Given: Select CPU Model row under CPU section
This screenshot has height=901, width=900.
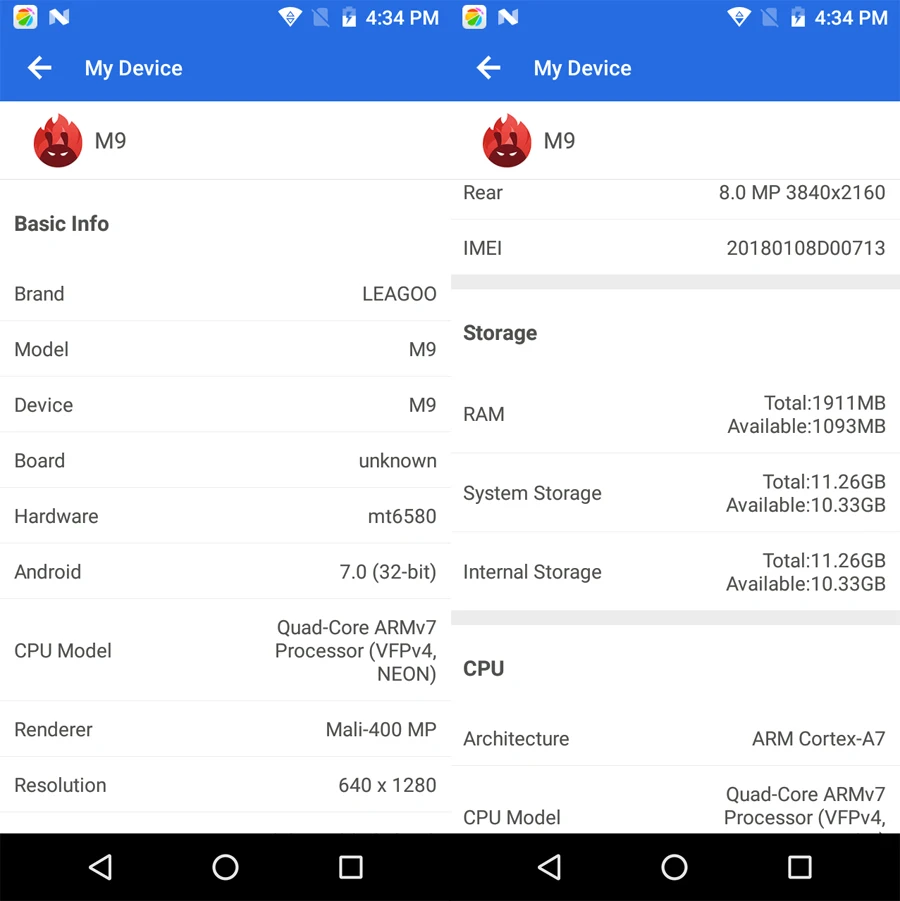Looking at the screenshot, I should coord(675,800).
